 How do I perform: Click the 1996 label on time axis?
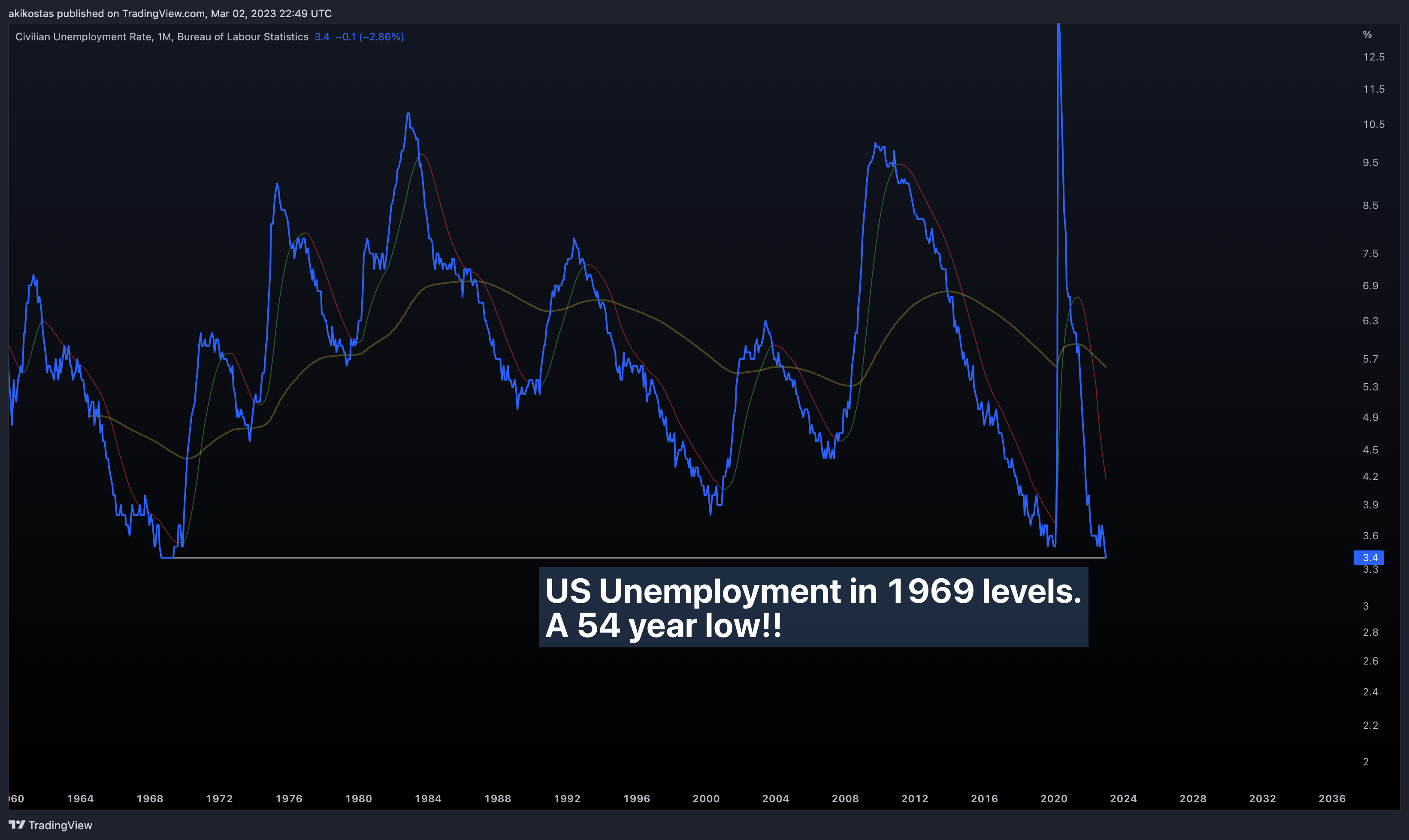coord(637,799)
